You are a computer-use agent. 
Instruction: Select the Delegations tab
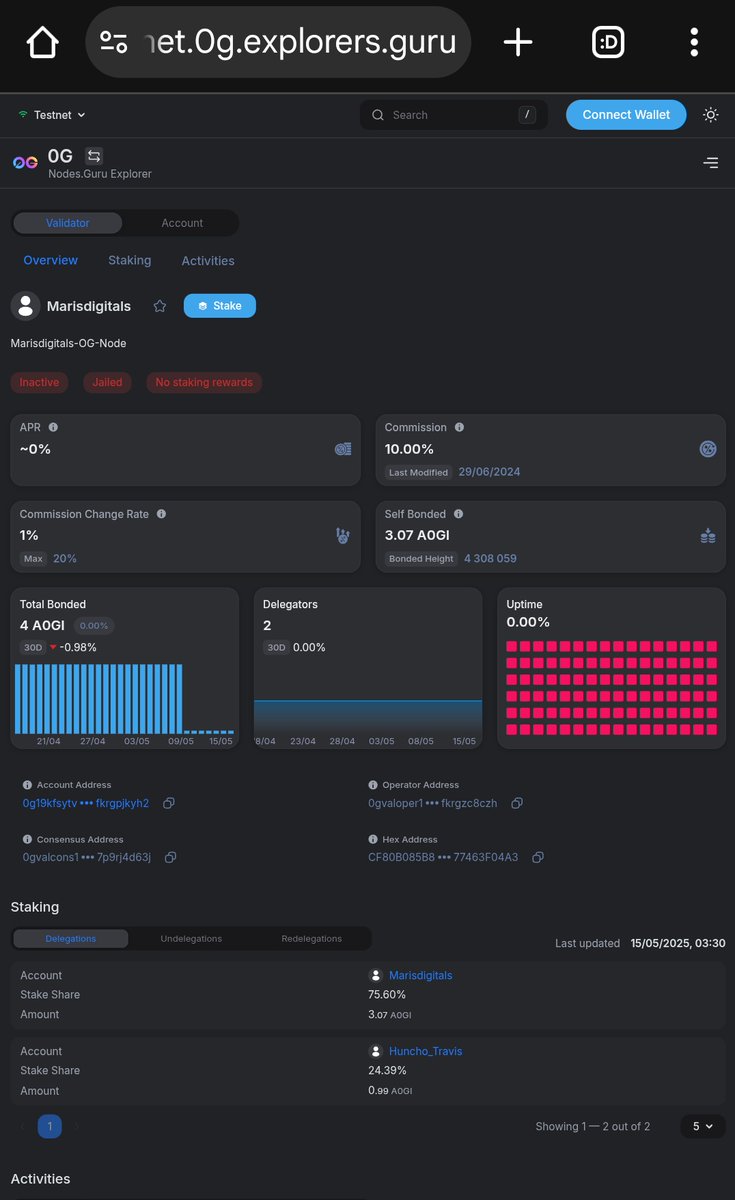pos(71,938)
